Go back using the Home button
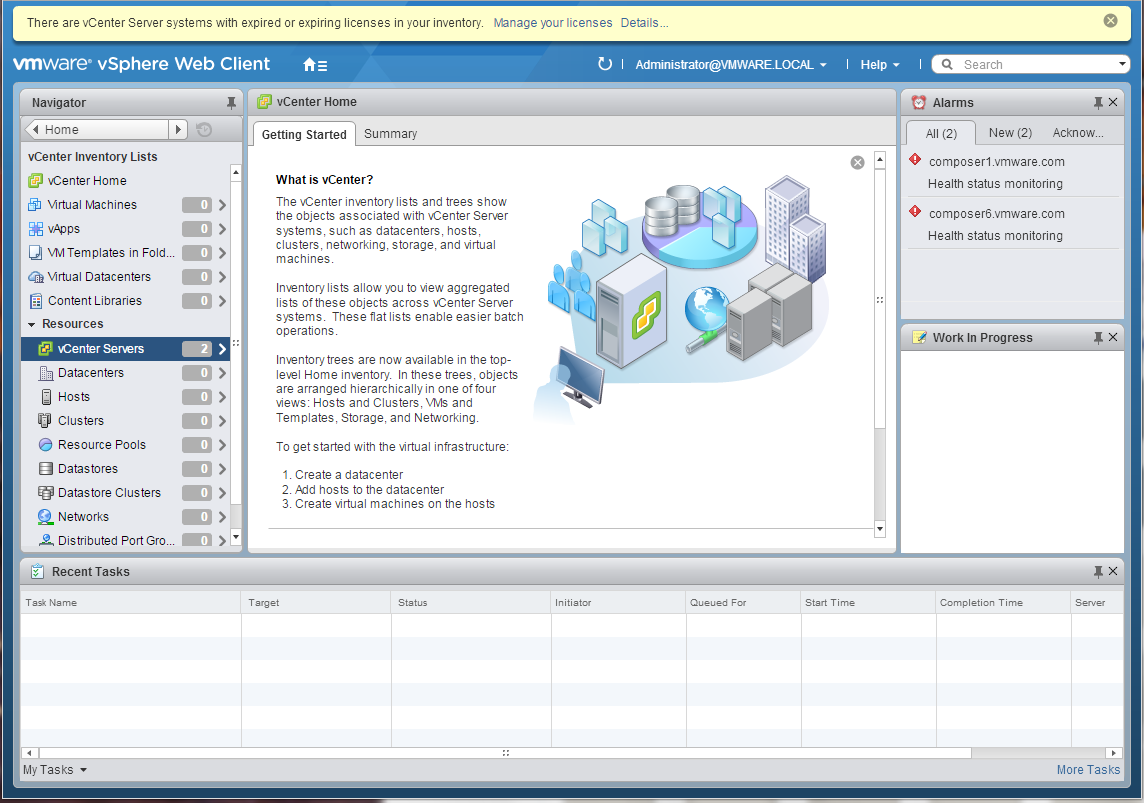Screen dimensions: 1144x803 click(96, 130)
